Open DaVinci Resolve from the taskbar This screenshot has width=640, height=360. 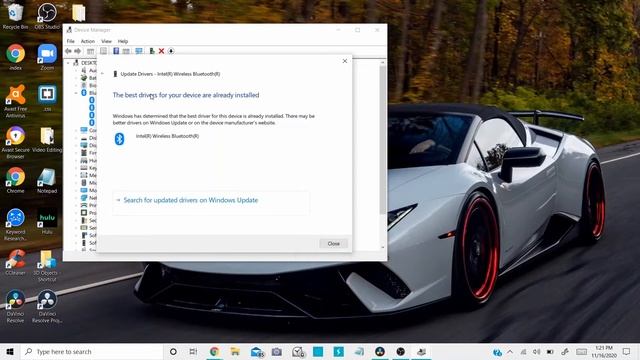tap(380, 351)
